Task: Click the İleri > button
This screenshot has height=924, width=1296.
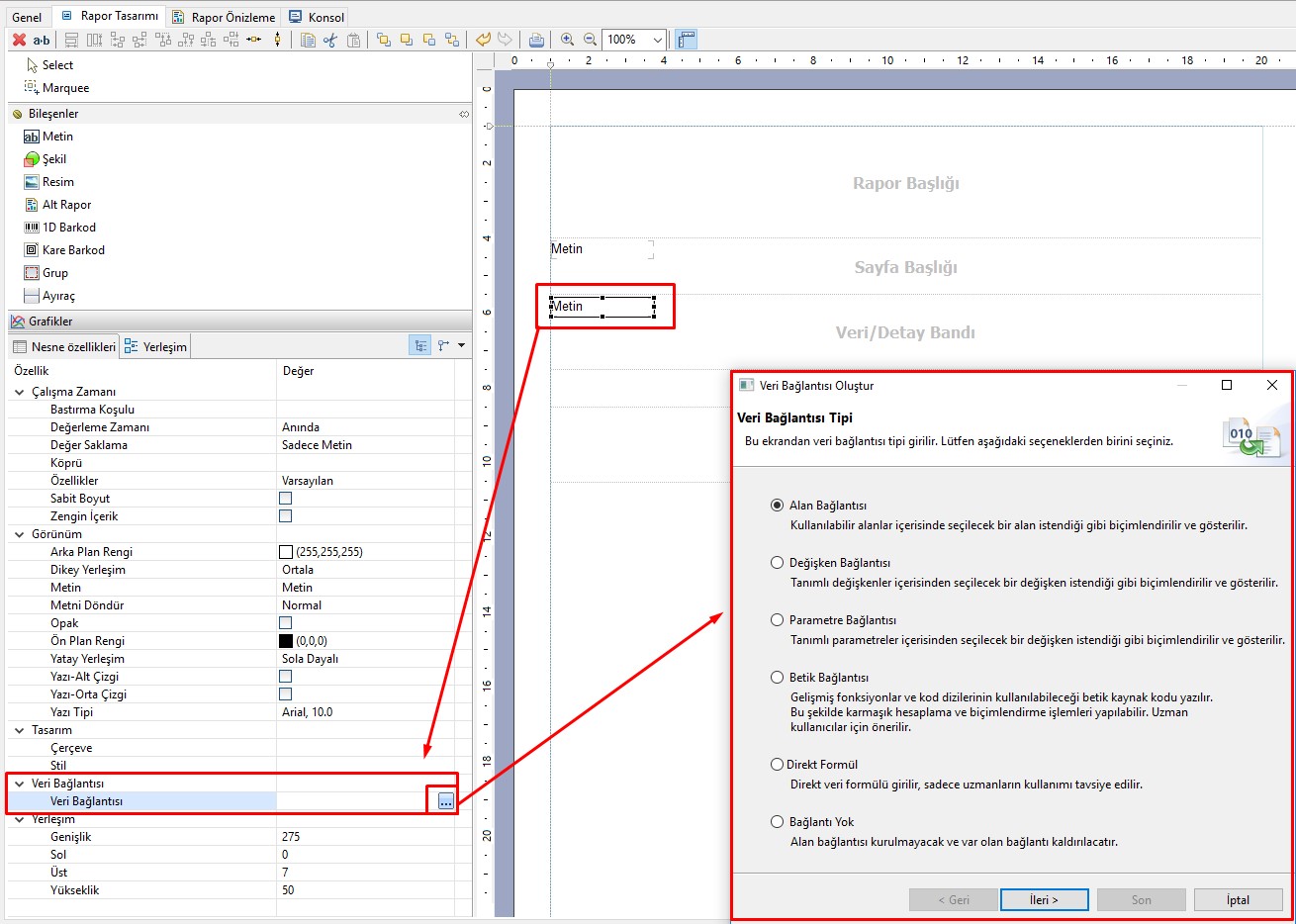Action: pos(1044,899)
